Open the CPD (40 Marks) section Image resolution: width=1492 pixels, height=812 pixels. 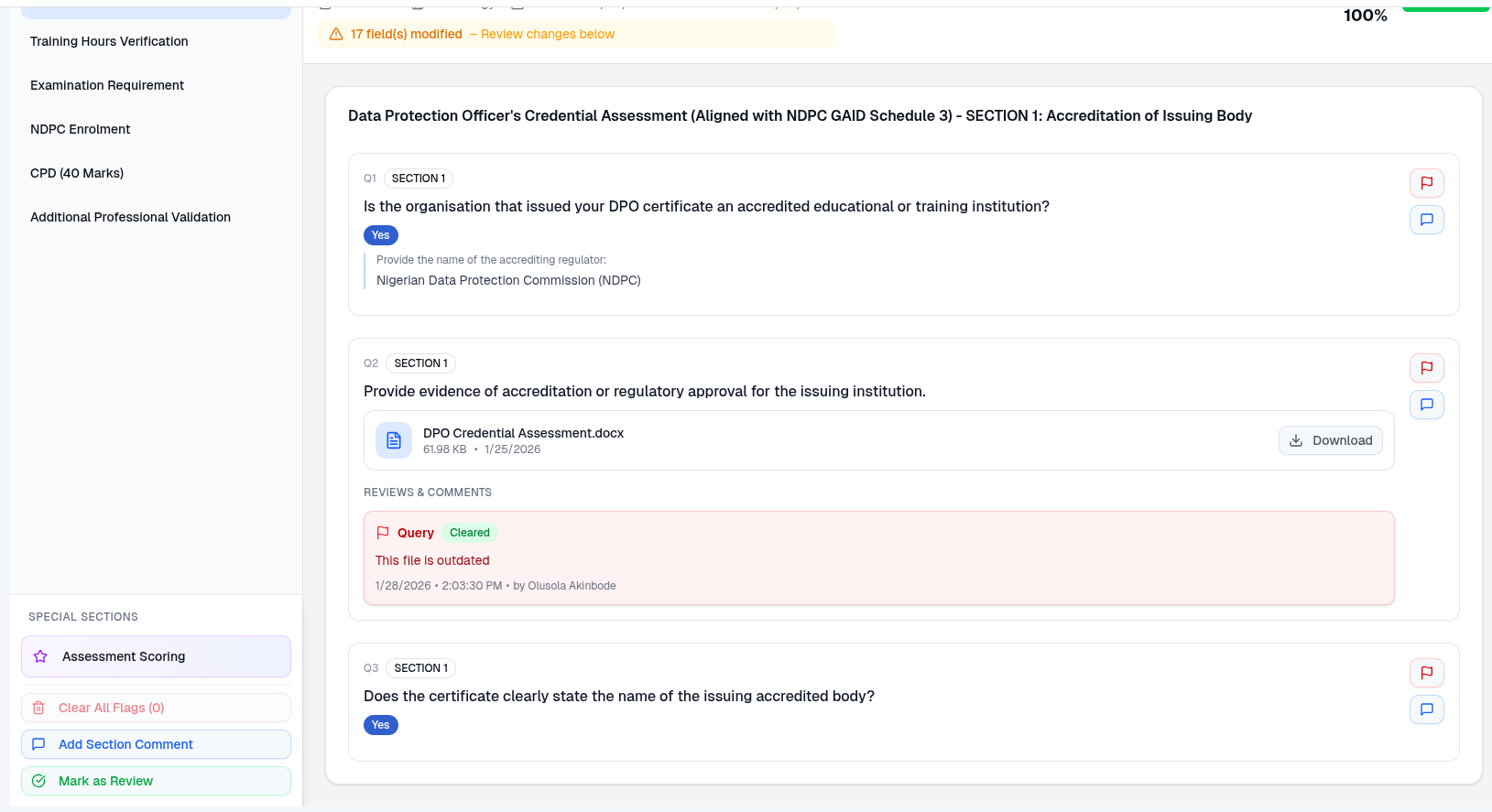77,173
